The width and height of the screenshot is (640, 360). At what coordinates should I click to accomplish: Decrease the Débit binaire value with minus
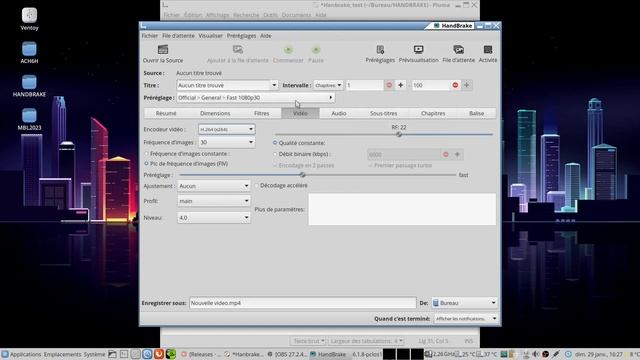[x=446, y=154]
